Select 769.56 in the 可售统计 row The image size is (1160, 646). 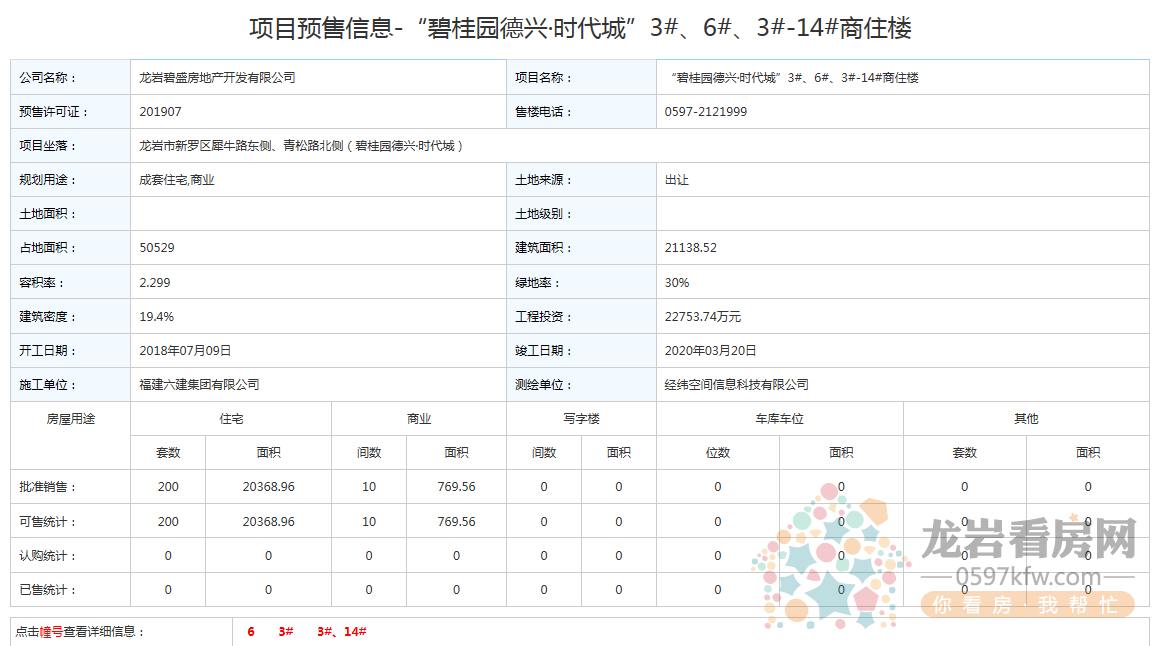point(456,522)
